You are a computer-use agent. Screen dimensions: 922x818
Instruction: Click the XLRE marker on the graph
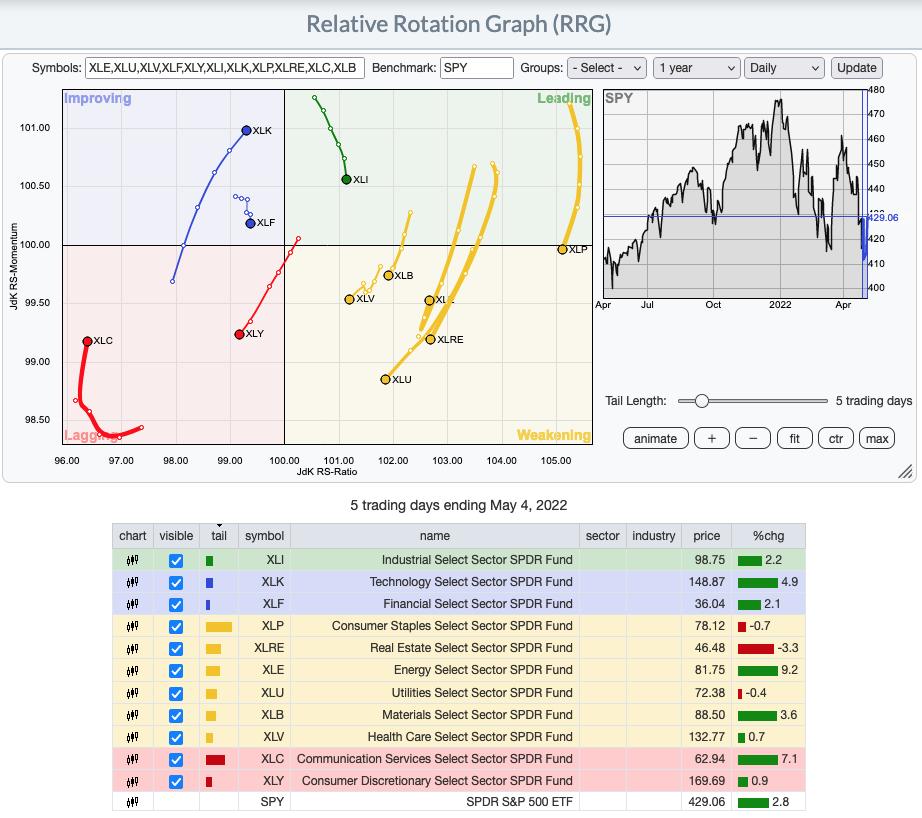(430, 339)
